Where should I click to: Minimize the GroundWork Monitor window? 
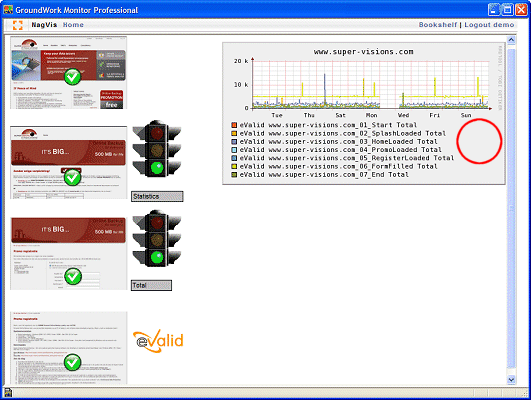pyautogui.click(x=494, y=10)
